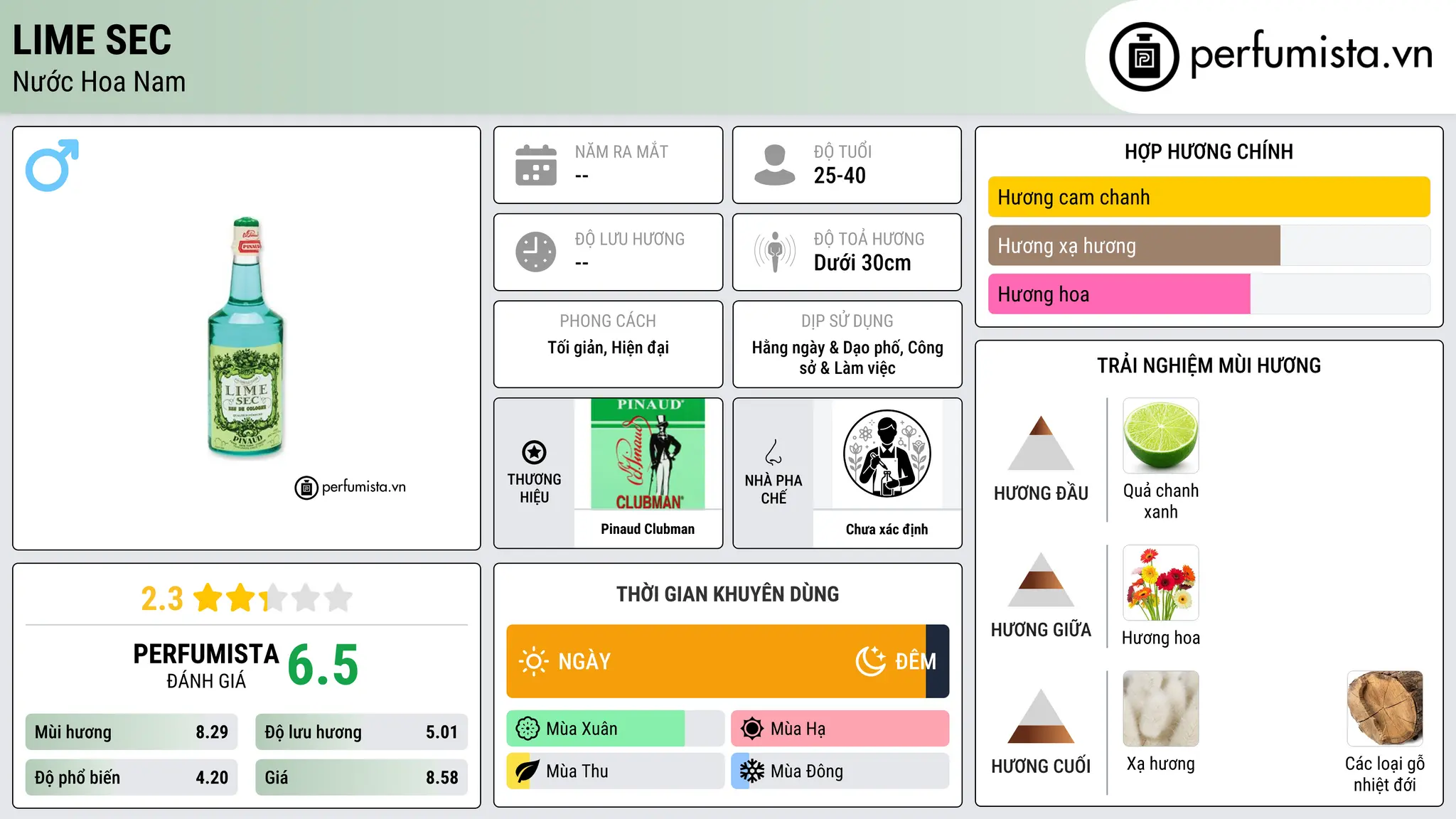Image resolution: width=1456 pixels, height=819 pixels.
Task: Click the Dưới 30cm sillage value
Action: click(862, 263)
